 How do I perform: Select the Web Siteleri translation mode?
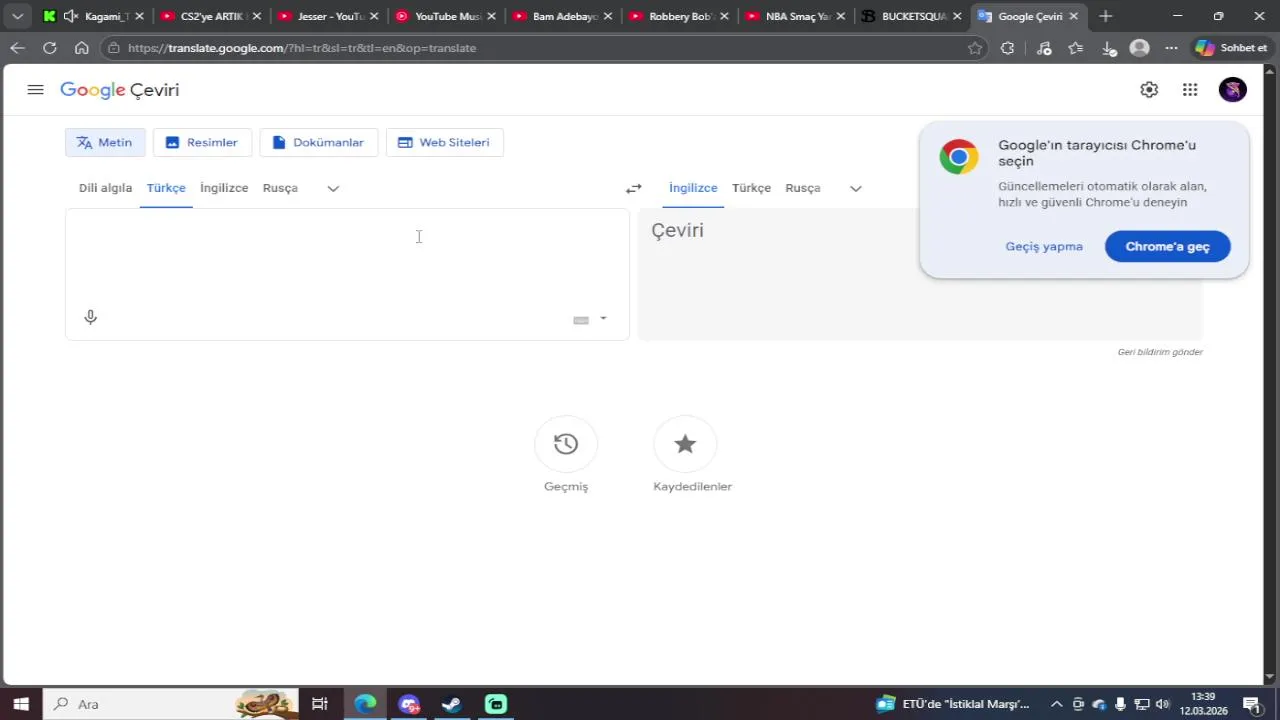click(x=444, y=142)
